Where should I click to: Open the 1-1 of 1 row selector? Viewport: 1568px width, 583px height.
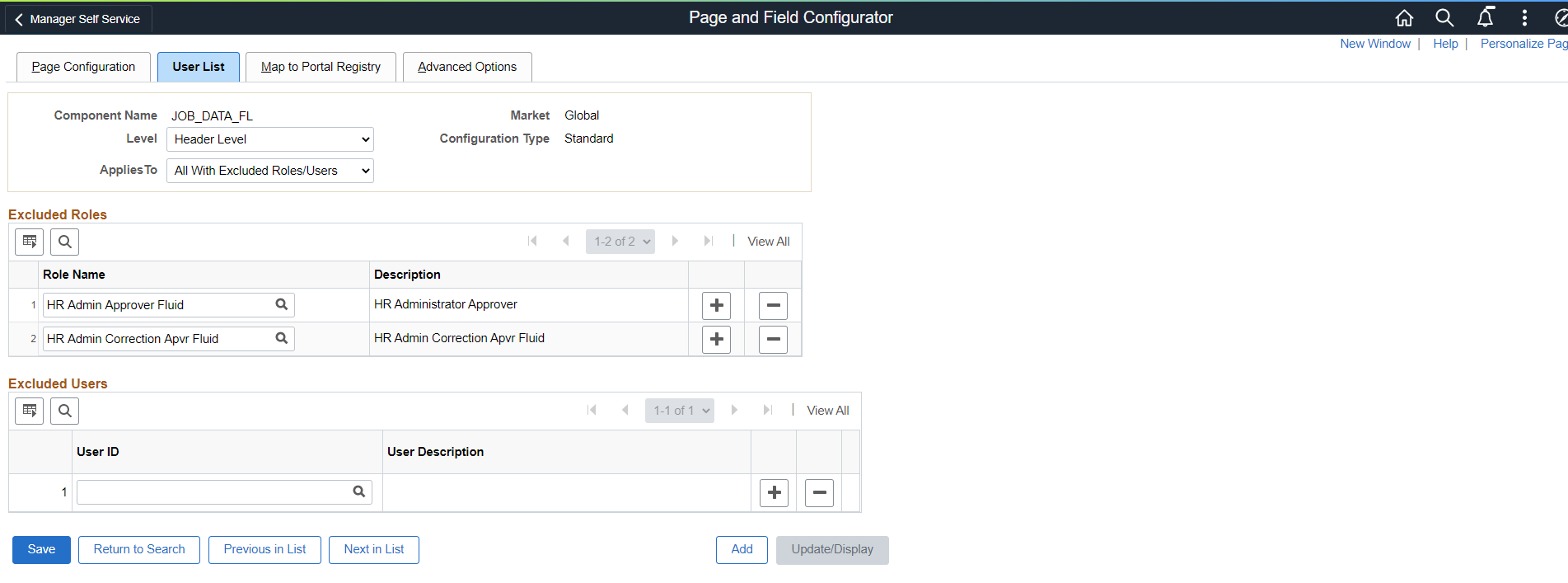tap(680, 411)
